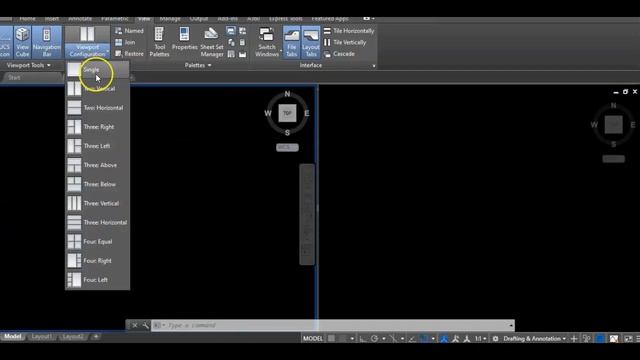
Task: Switch to the Layout1 tab
Action: coord(42,337)
